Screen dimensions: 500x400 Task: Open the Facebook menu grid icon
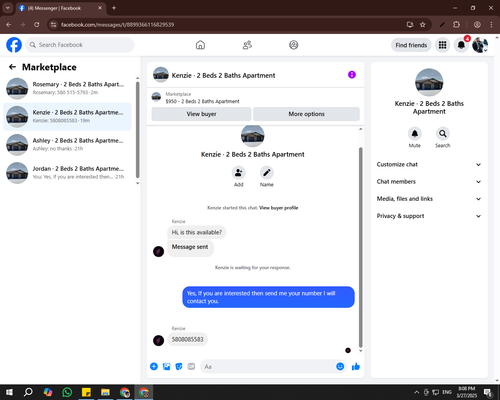(442, 45)
